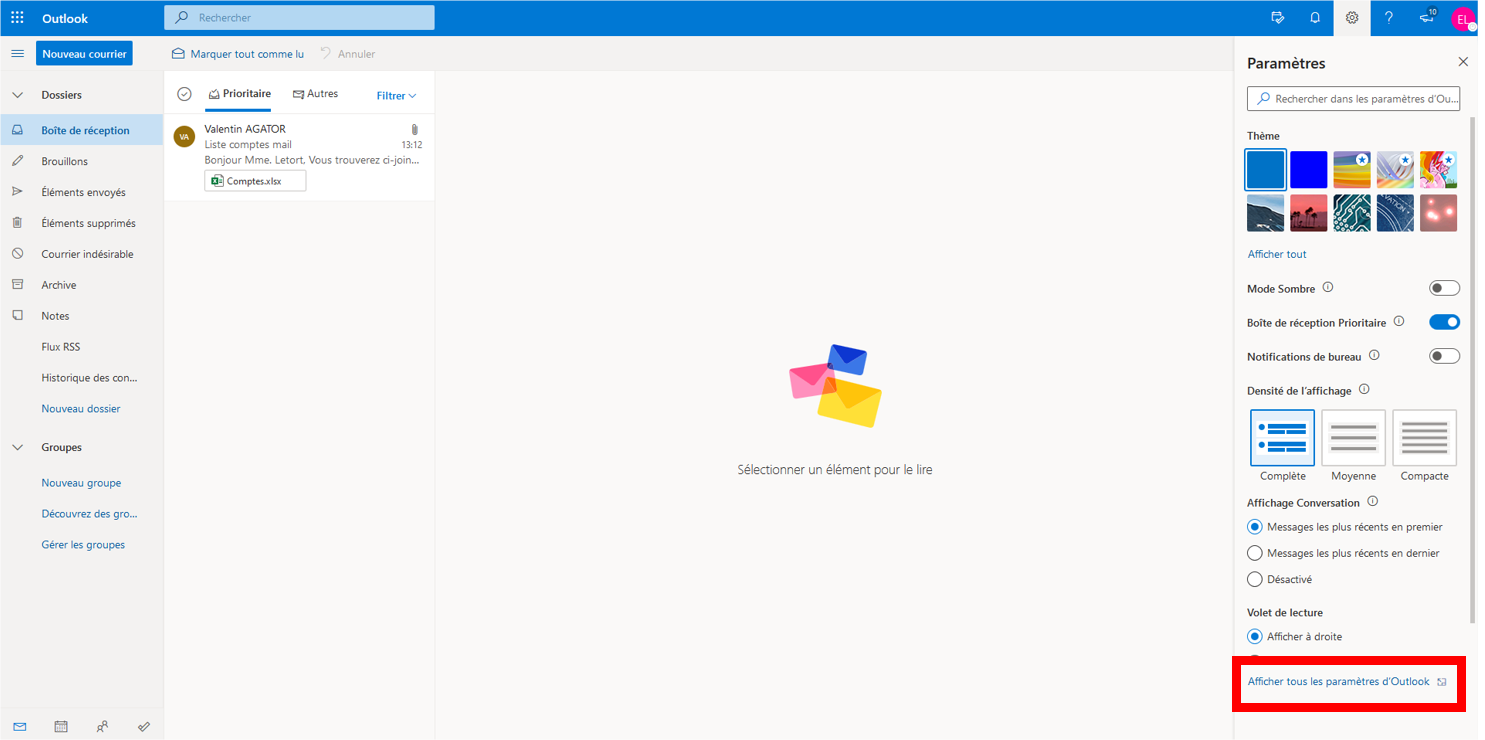Open the Boîte de réception folder
The width and height of the screenshot is (1485, 740).
[x=82, y=130]
